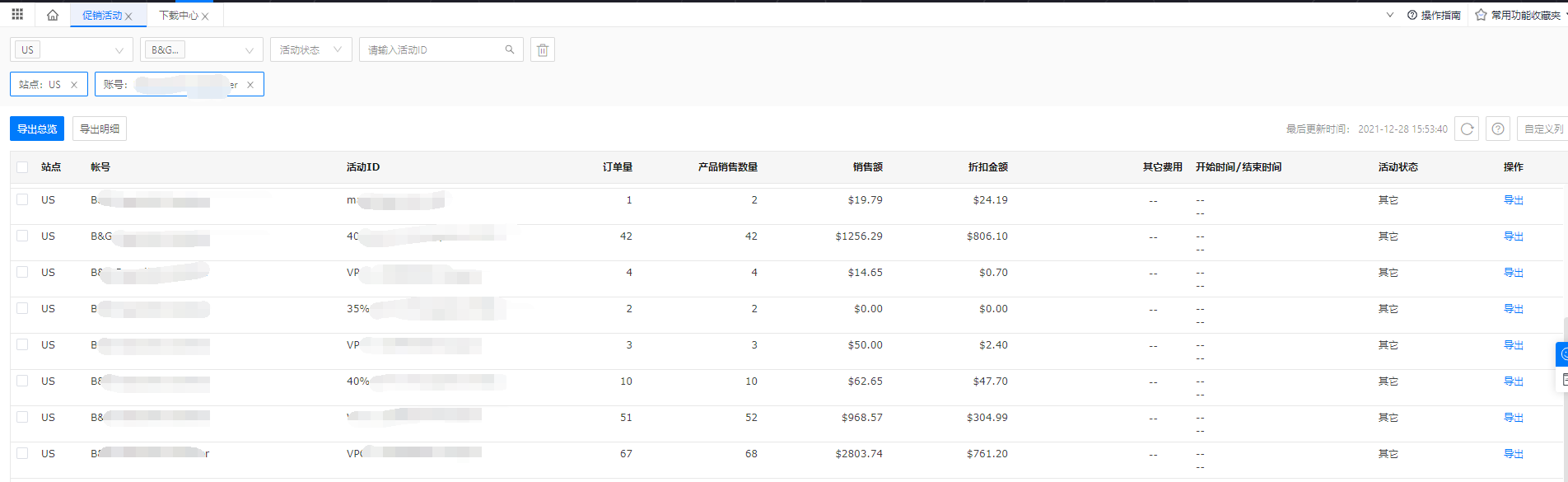This screenshot has width=1568, height=482.
Task: Click the search magnifier in activity ID field
Action: pos(510,49)
